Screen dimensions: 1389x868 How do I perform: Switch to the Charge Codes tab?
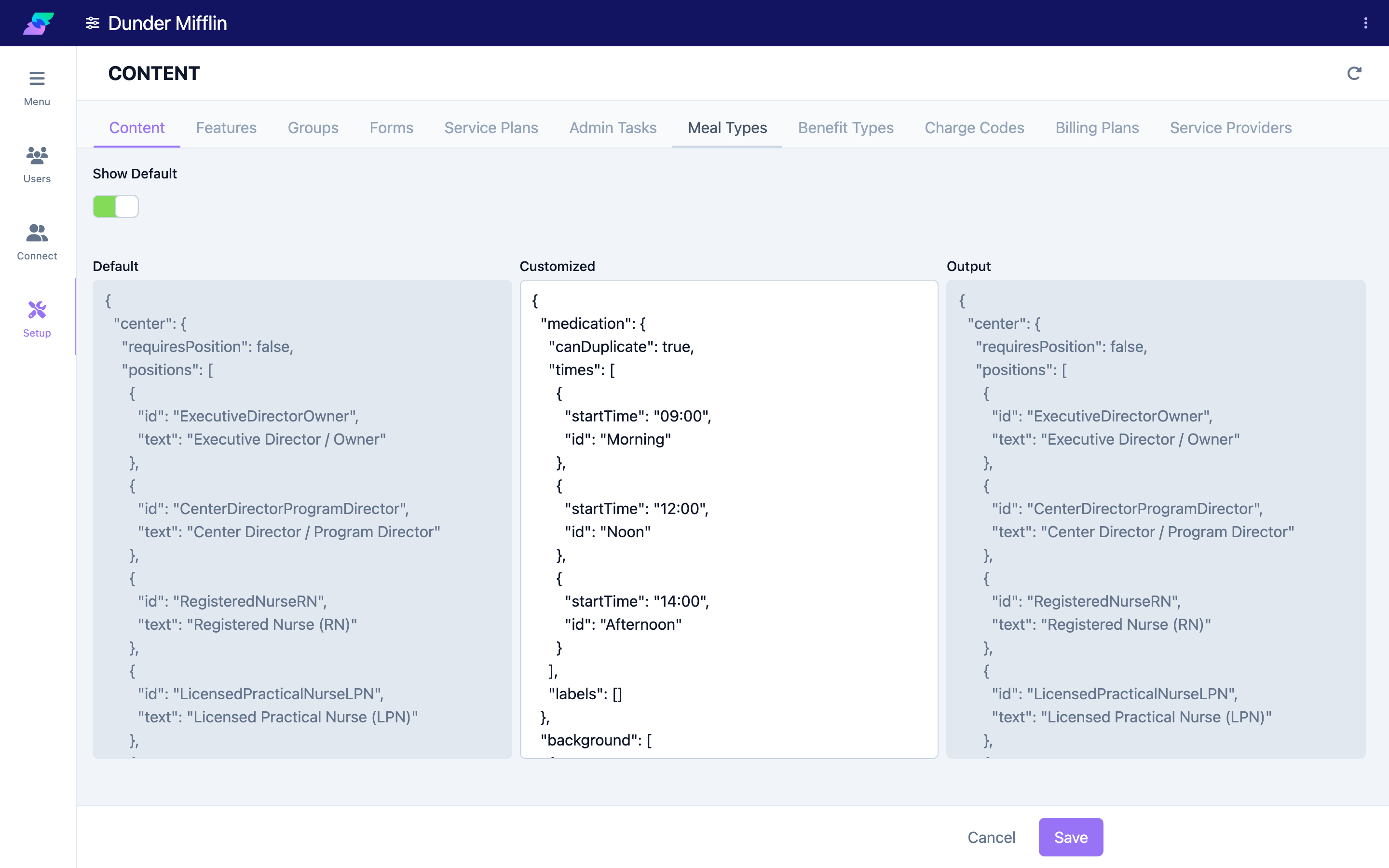[x=975, y=127]
